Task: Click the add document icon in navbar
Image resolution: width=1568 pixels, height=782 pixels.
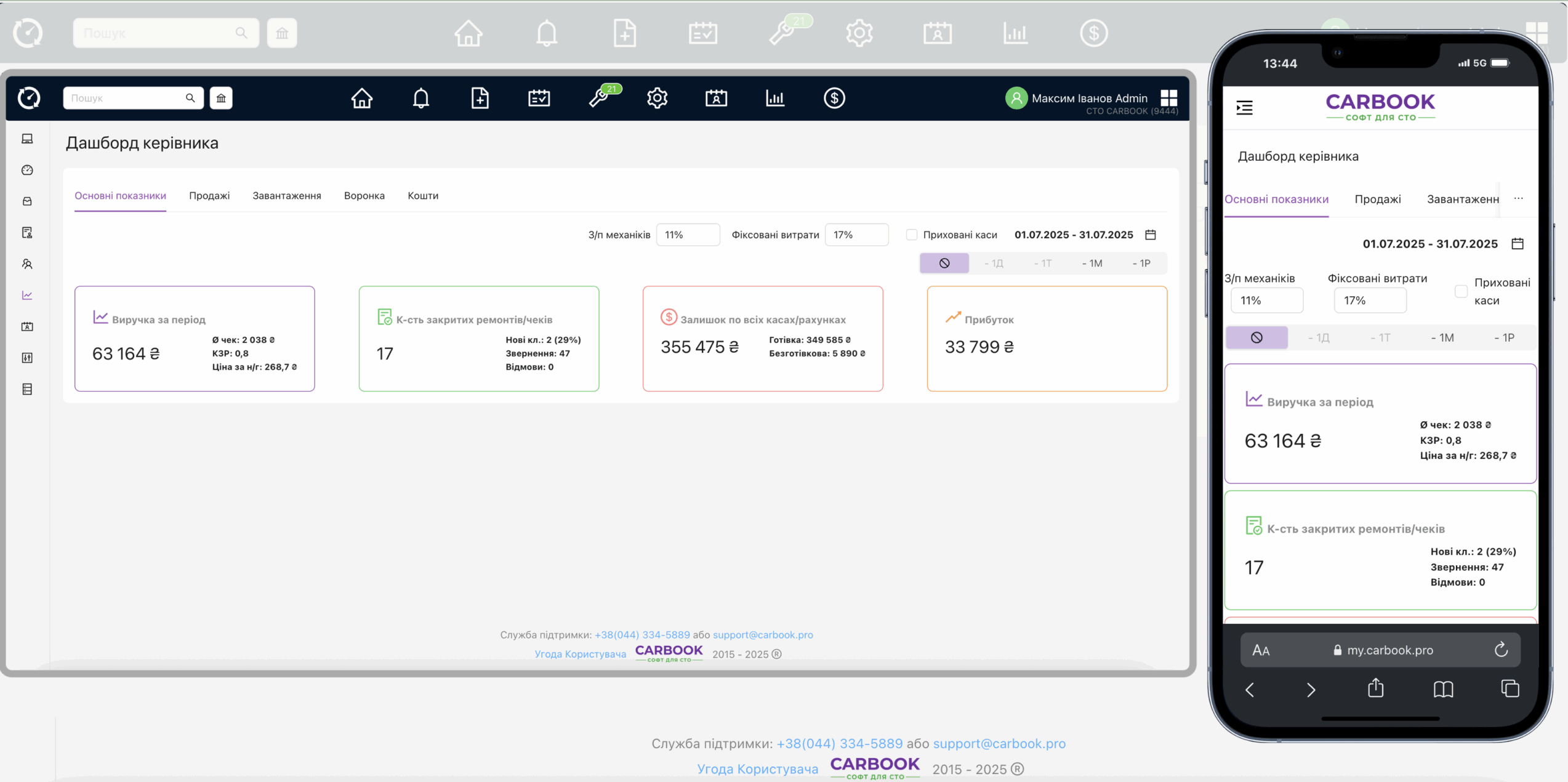Action: (x=480, y=98)
